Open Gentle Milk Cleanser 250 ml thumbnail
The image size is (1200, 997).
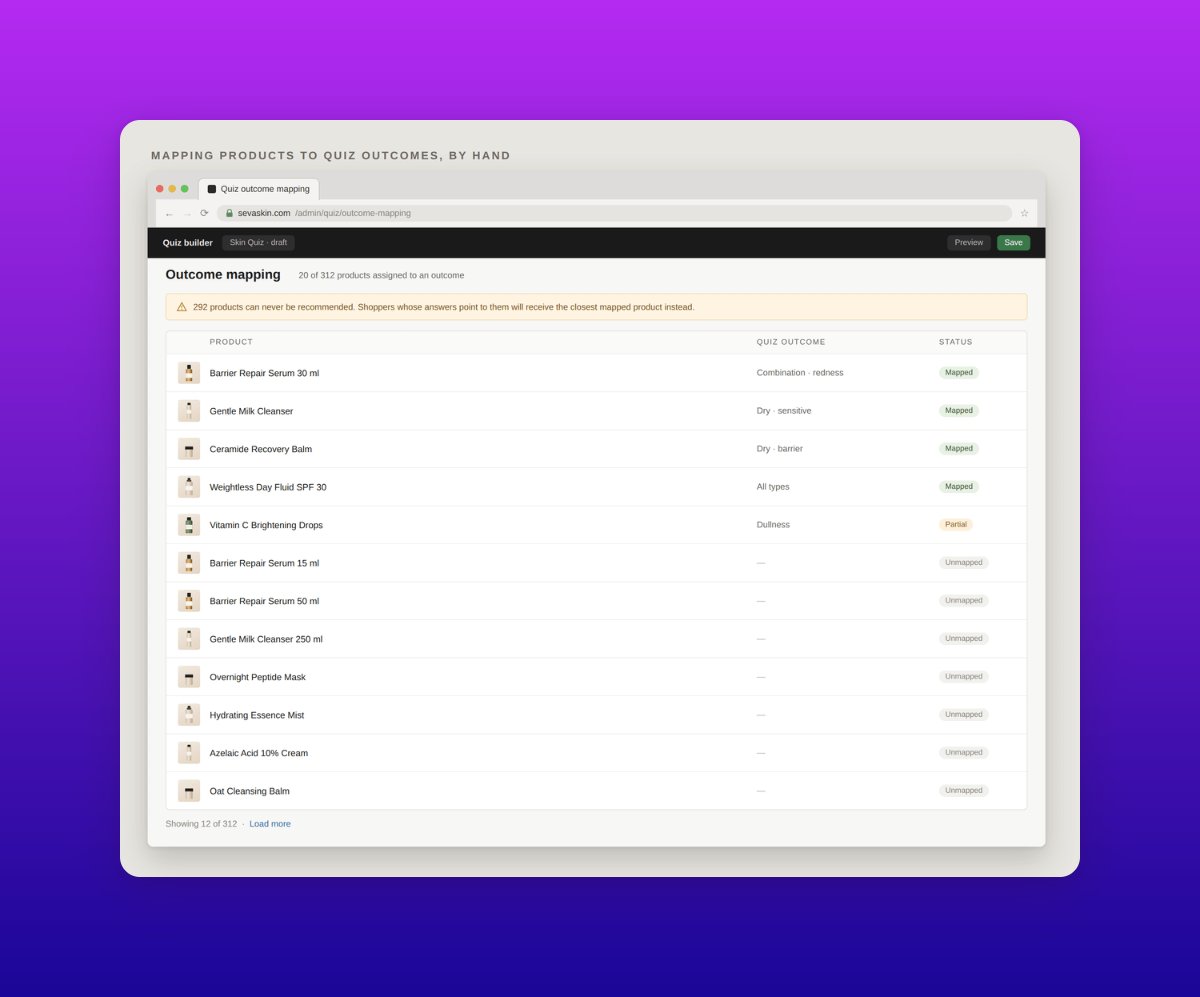coord(189,639)
